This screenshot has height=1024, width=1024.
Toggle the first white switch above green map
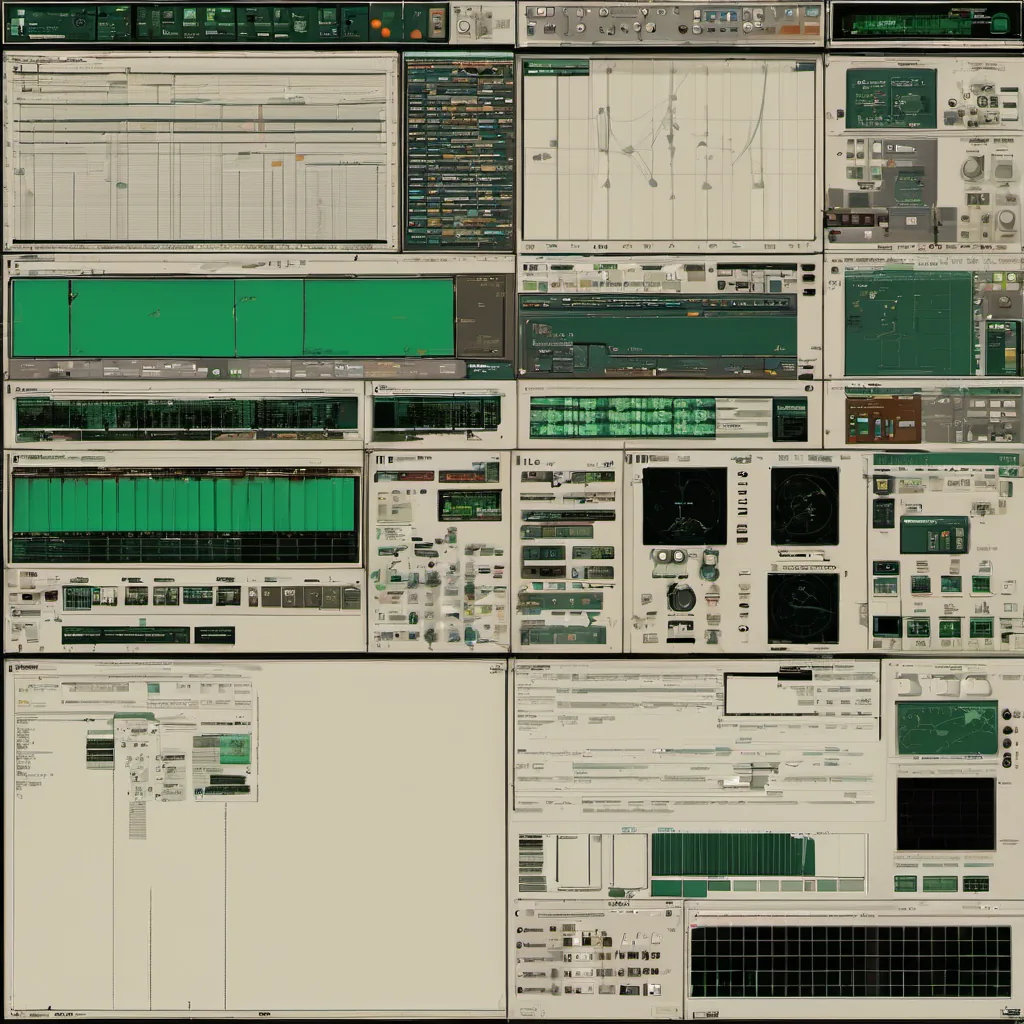908,686
